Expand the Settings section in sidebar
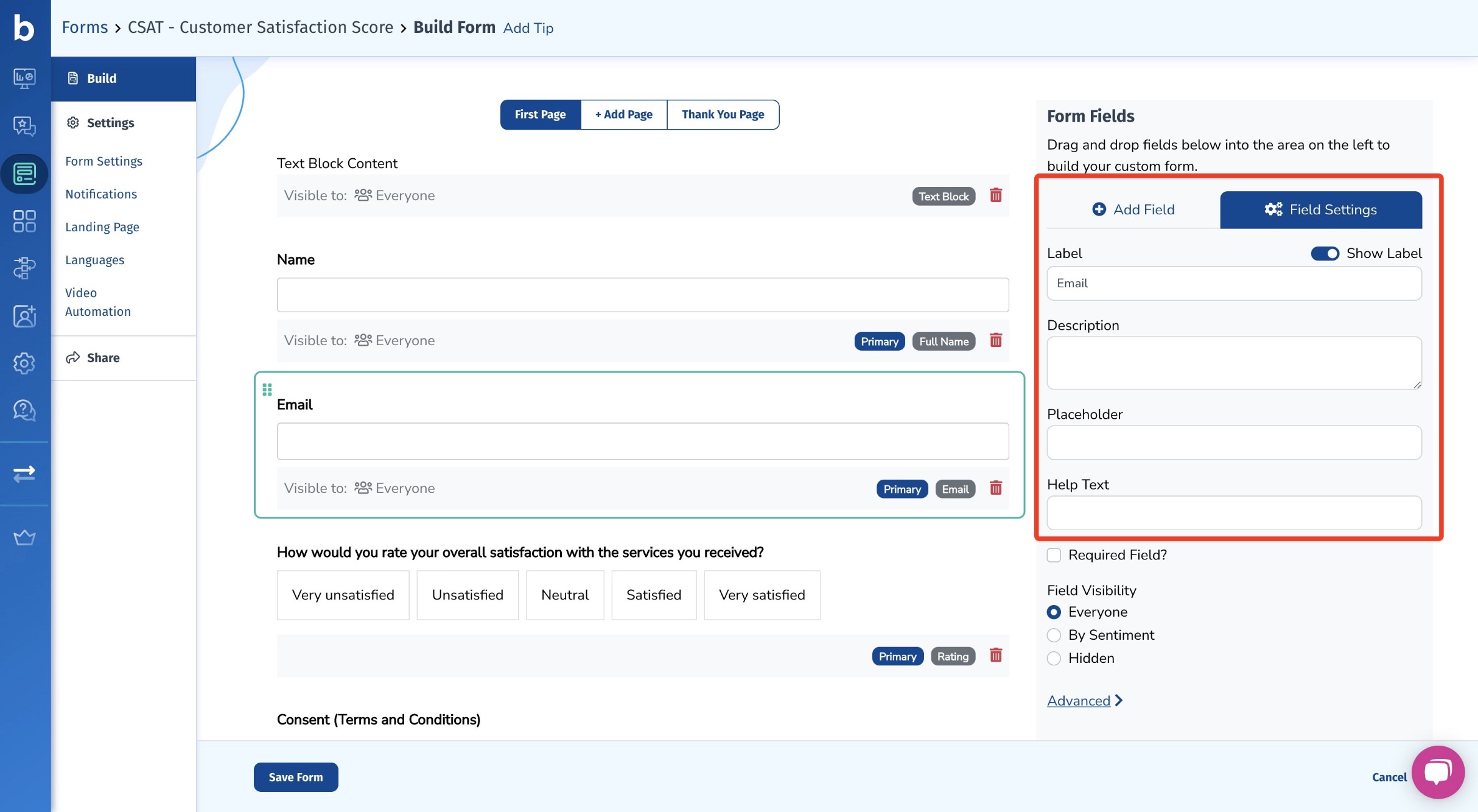This screenshot has width=1478, height=812. [110, 123]
